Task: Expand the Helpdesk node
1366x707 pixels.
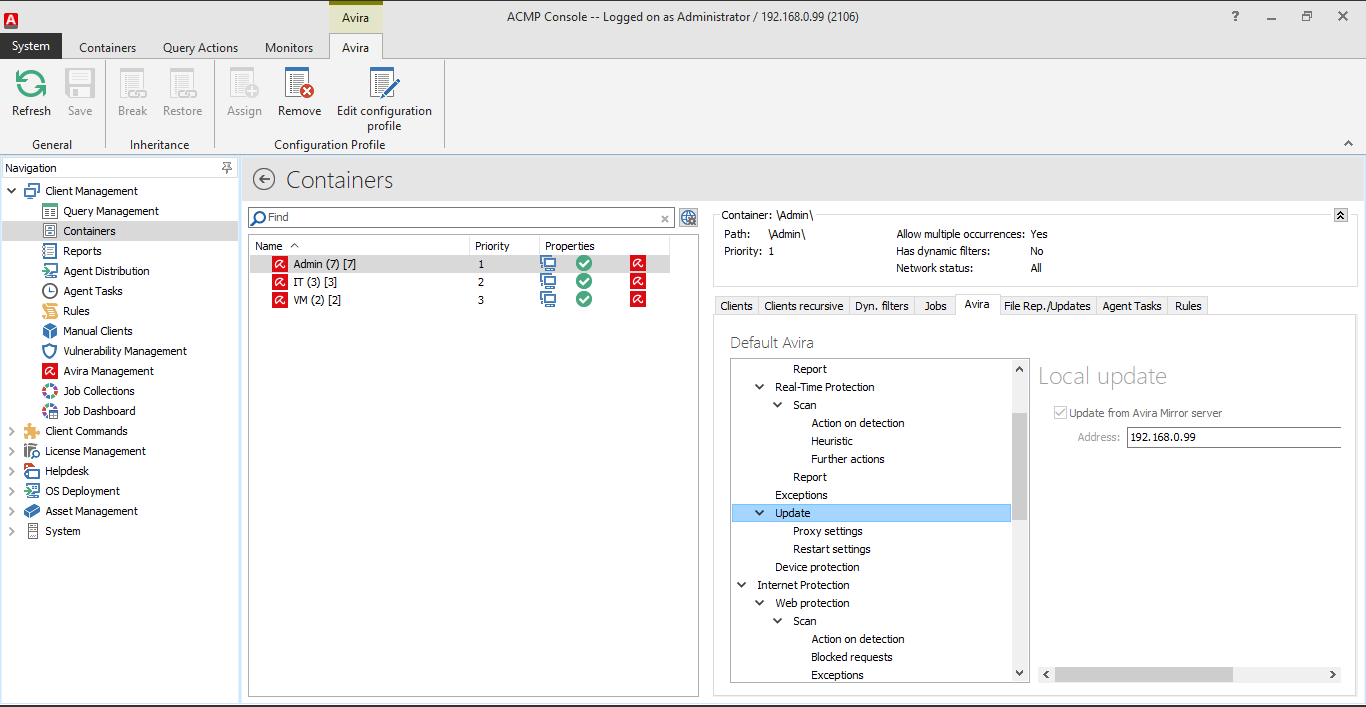Action: [x=12, y=471]
